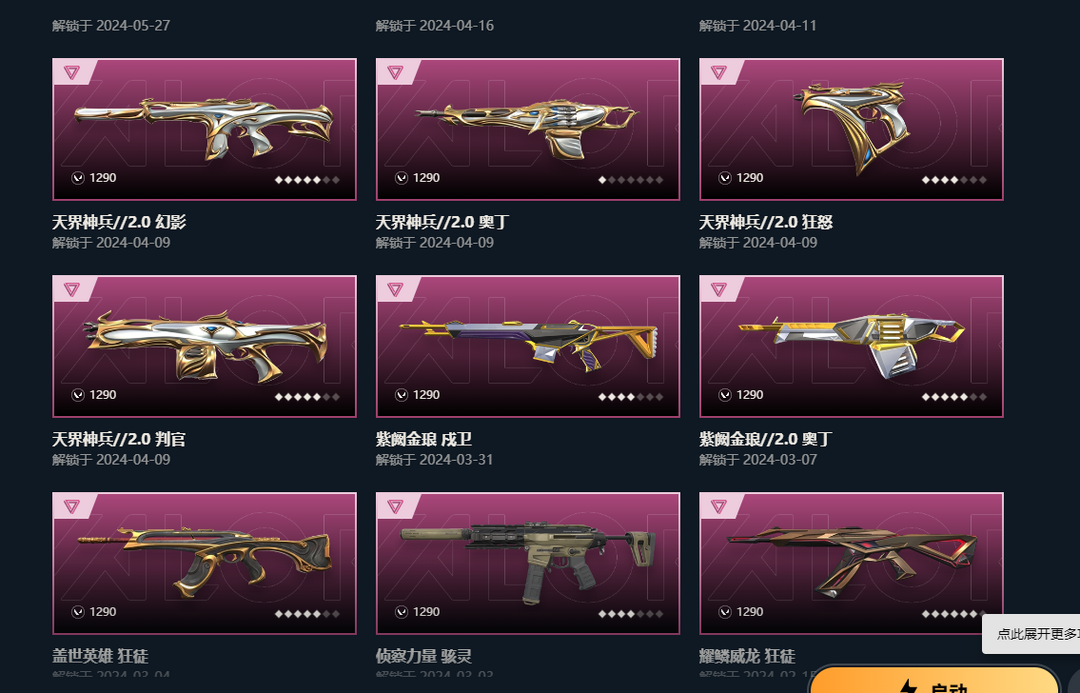Image resolution: width=1080 pixels, height=693 pixels.
Task: Click the 侦察力量 骇灵 skin name
Action: [424, 656]
